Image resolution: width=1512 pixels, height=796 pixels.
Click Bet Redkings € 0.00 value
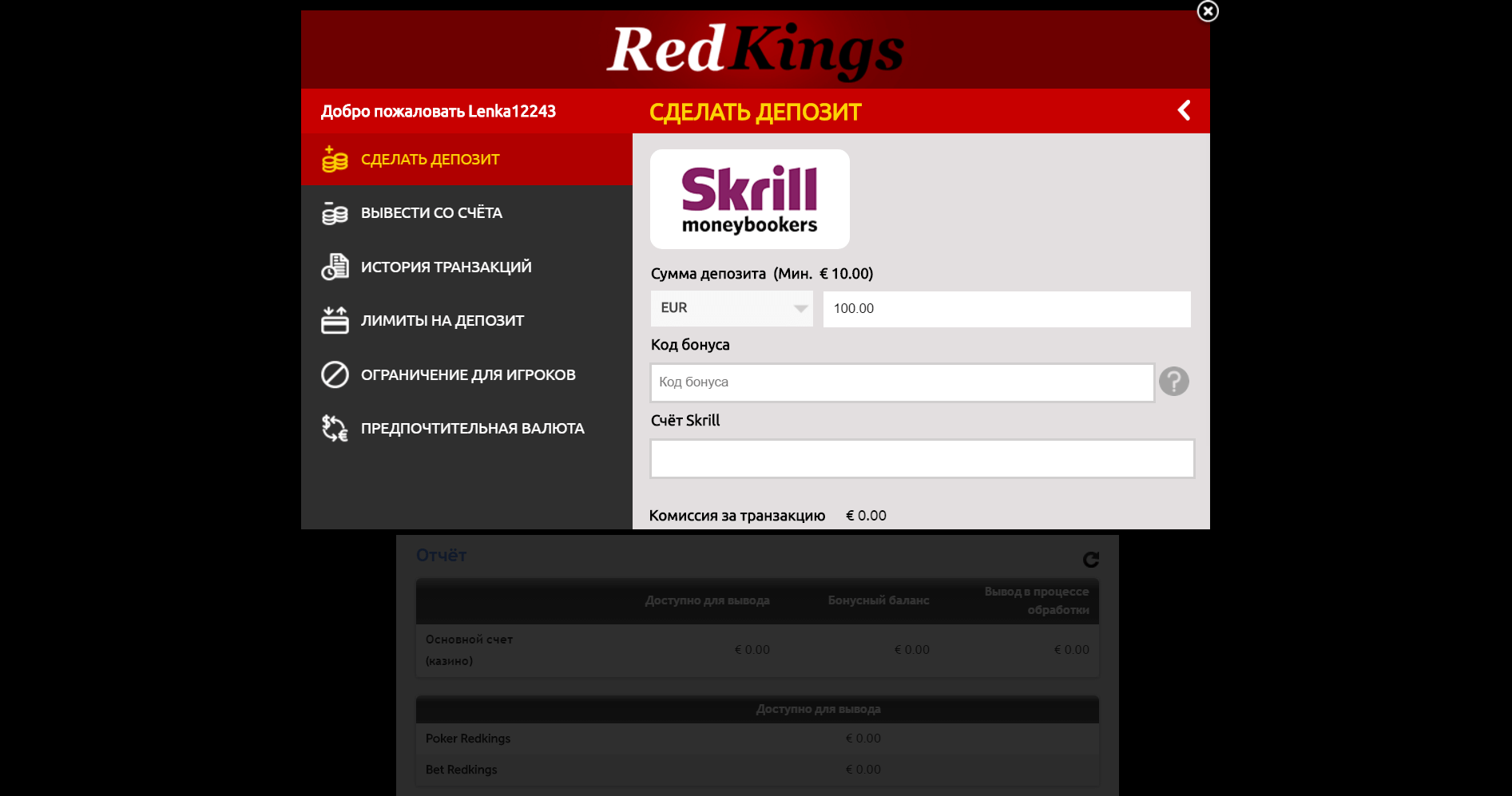click(863, 770)
